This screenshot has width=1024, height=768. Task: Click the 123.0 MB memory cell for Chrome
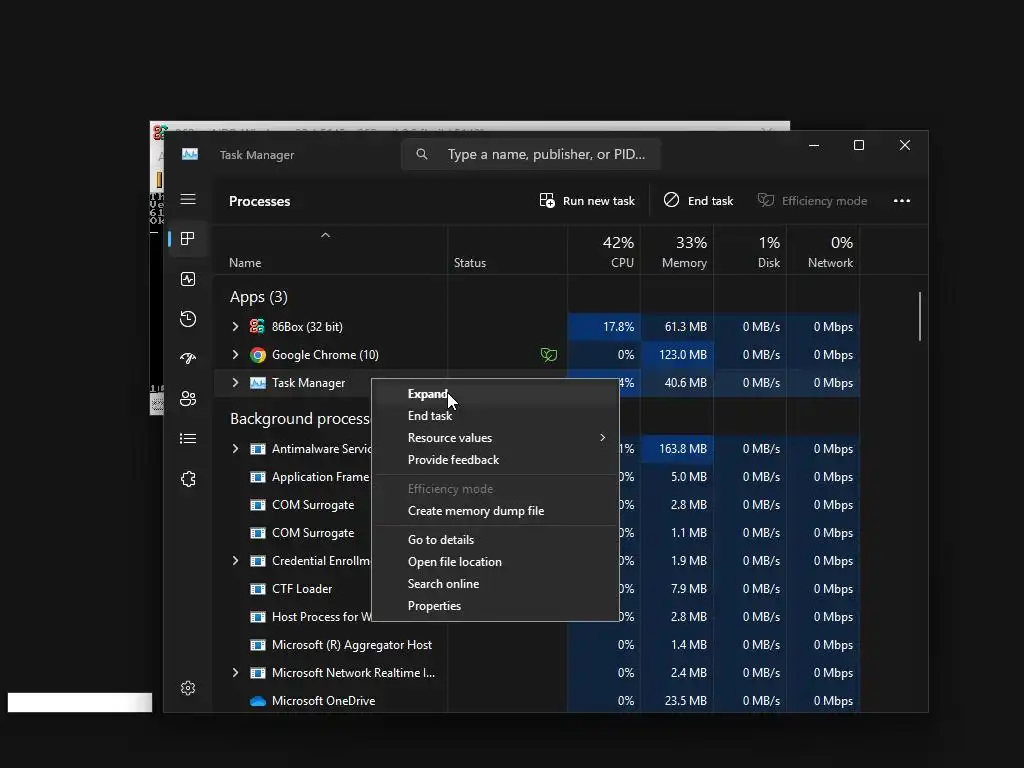677,355
